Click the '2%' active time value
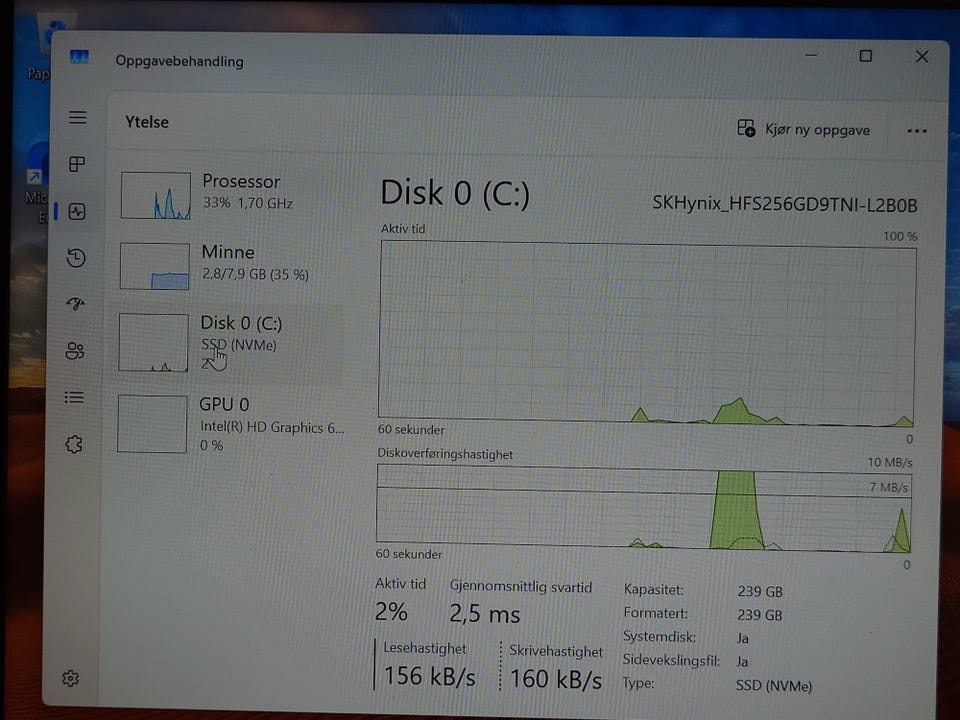The height and width of the screenshot is (720, 960). click(391, 611)
